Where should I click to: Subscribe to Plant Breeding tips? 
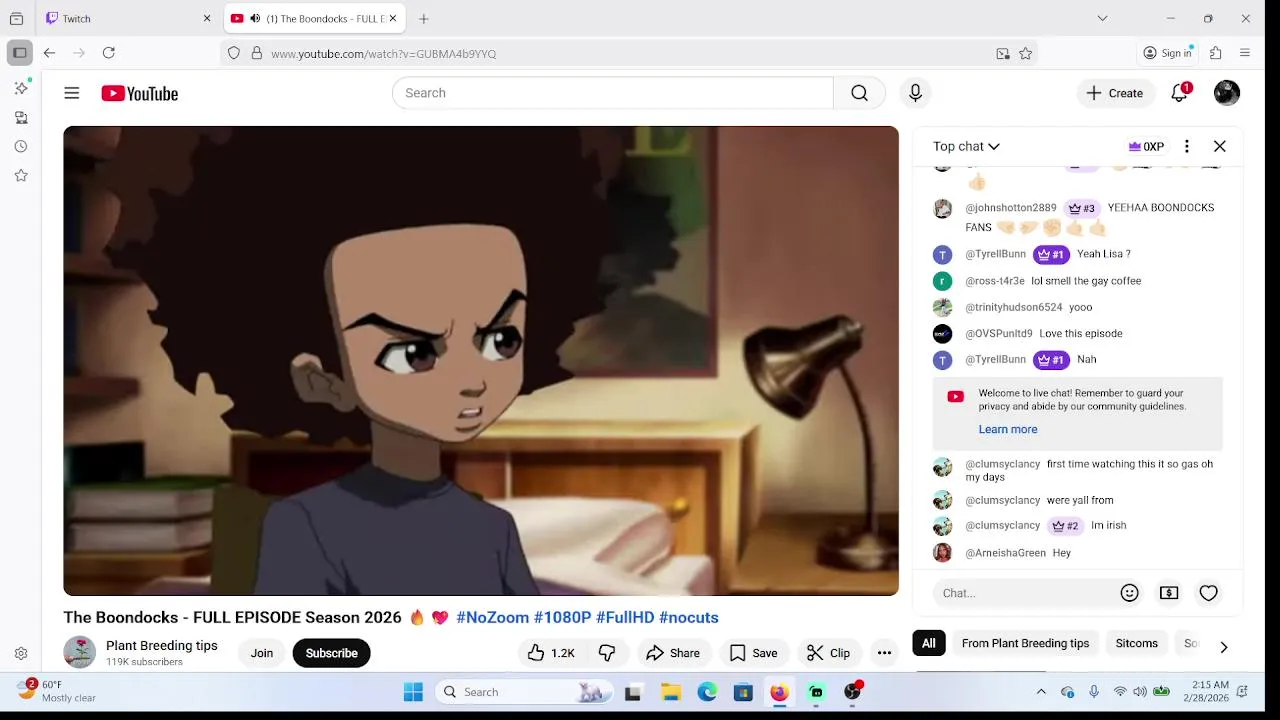(331, 653)
